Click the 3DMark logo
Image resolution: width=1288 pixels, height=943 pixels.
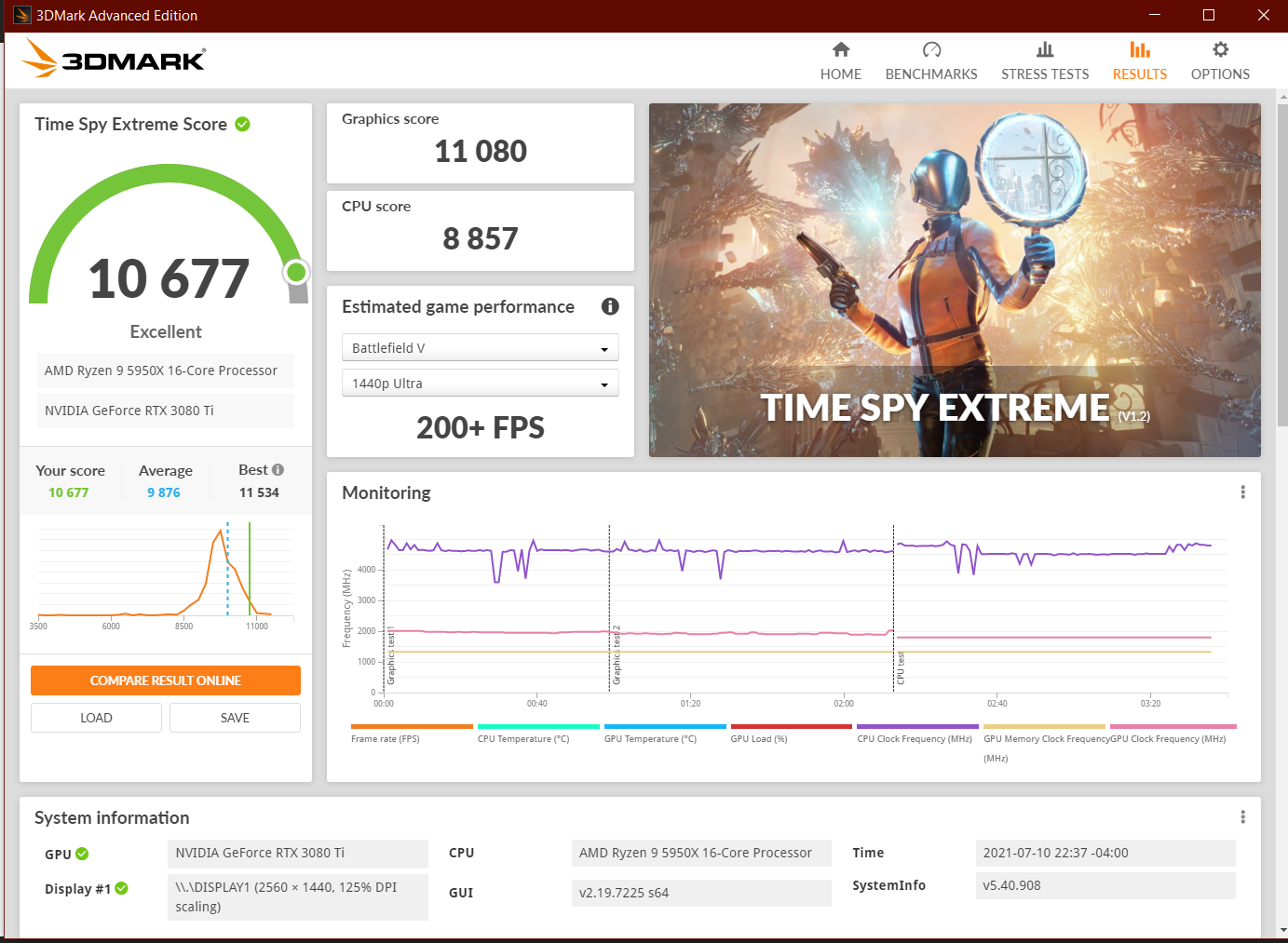pyautogui.click(x=114, y=58)
